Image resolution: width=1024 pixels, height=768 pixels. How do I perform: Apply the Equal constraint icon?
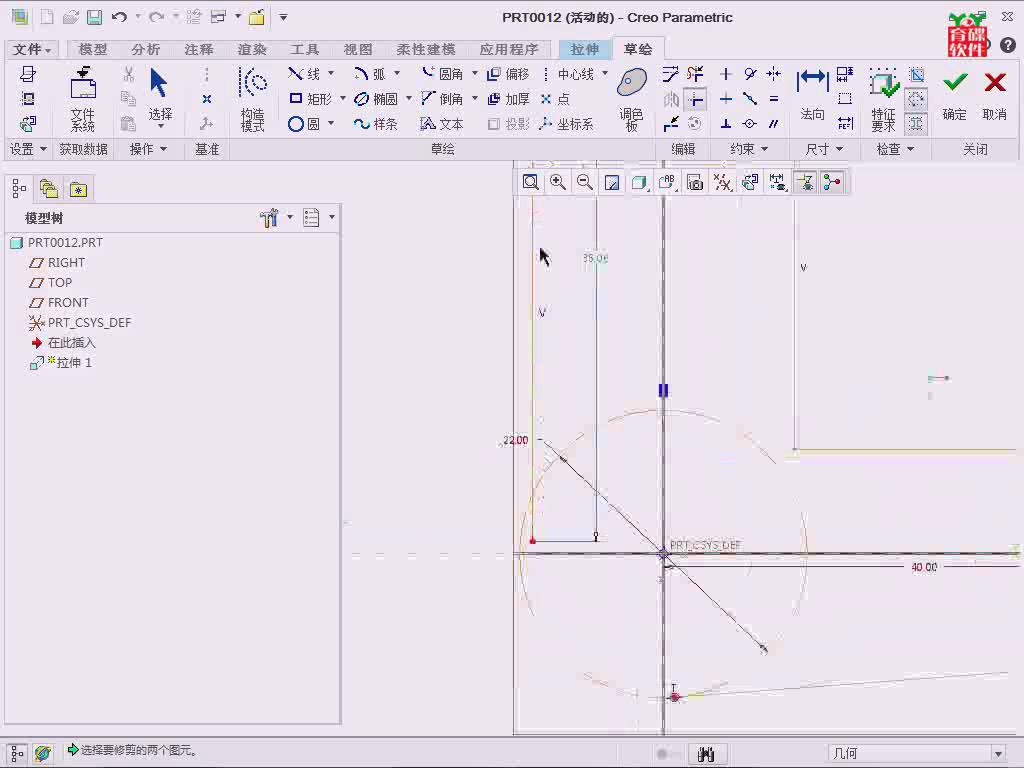(774, 99)
